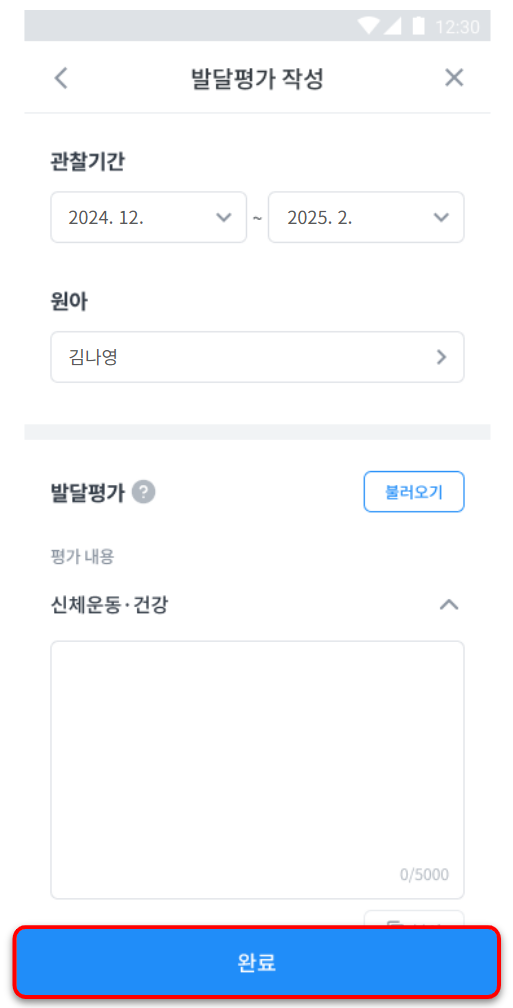
Task: Tap the right chevron in 김나영 field
Action: [441, 357]
